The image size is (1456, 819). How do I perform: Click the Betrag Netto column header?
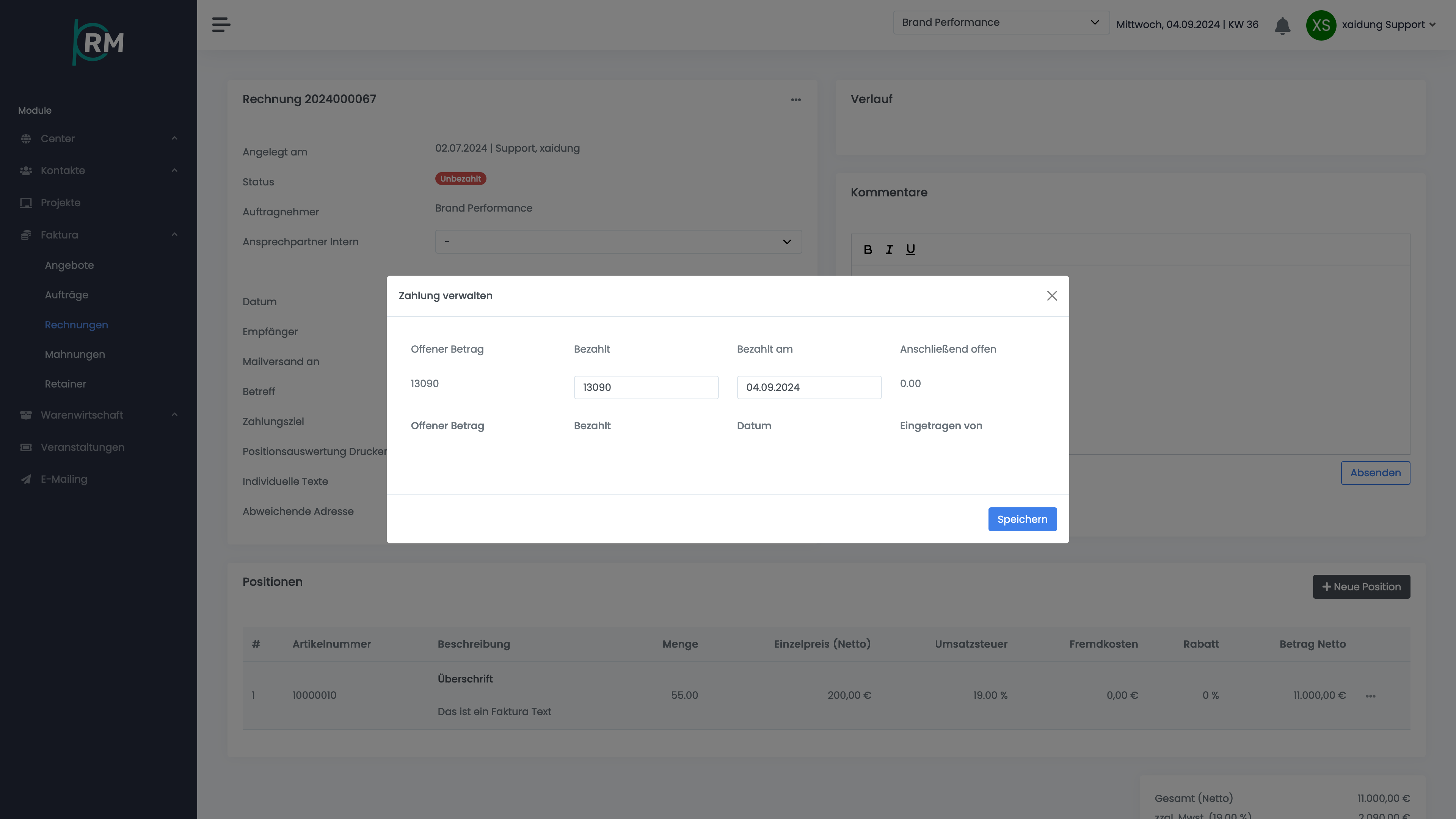1312,644
